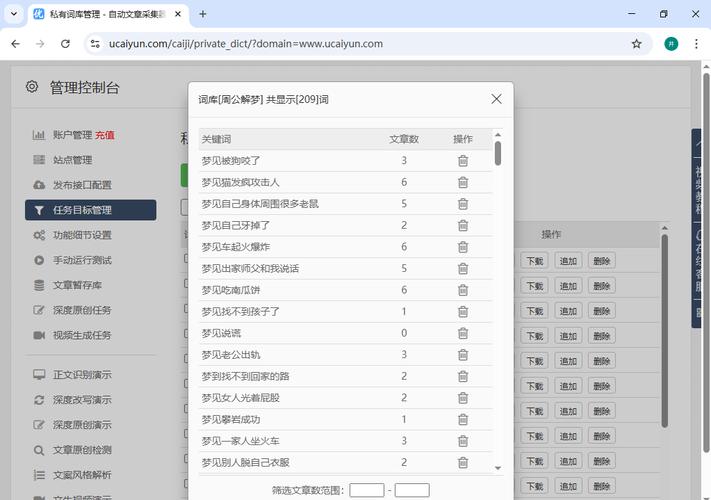Remove keyword 梦见攀岩成功 via trash icon
The image size is (711, 500).
click(x=462, y=419)
